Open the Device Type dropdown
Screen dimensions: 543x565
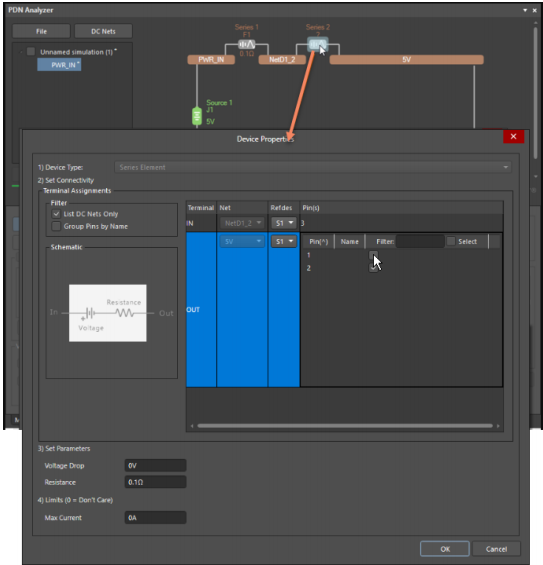313,167
